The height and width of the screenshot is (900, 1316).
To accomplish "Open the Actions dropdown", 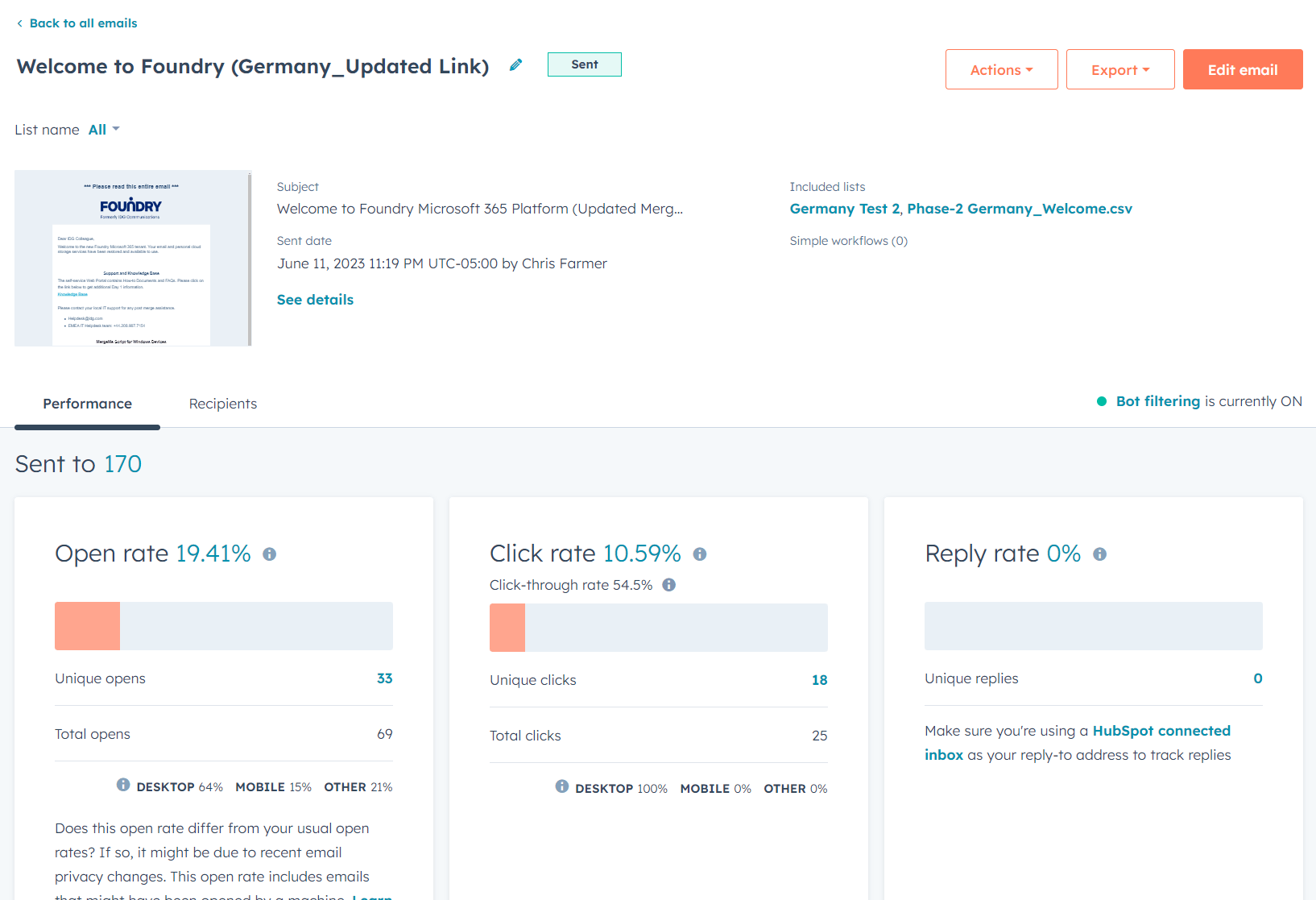I will point(1002,69).
